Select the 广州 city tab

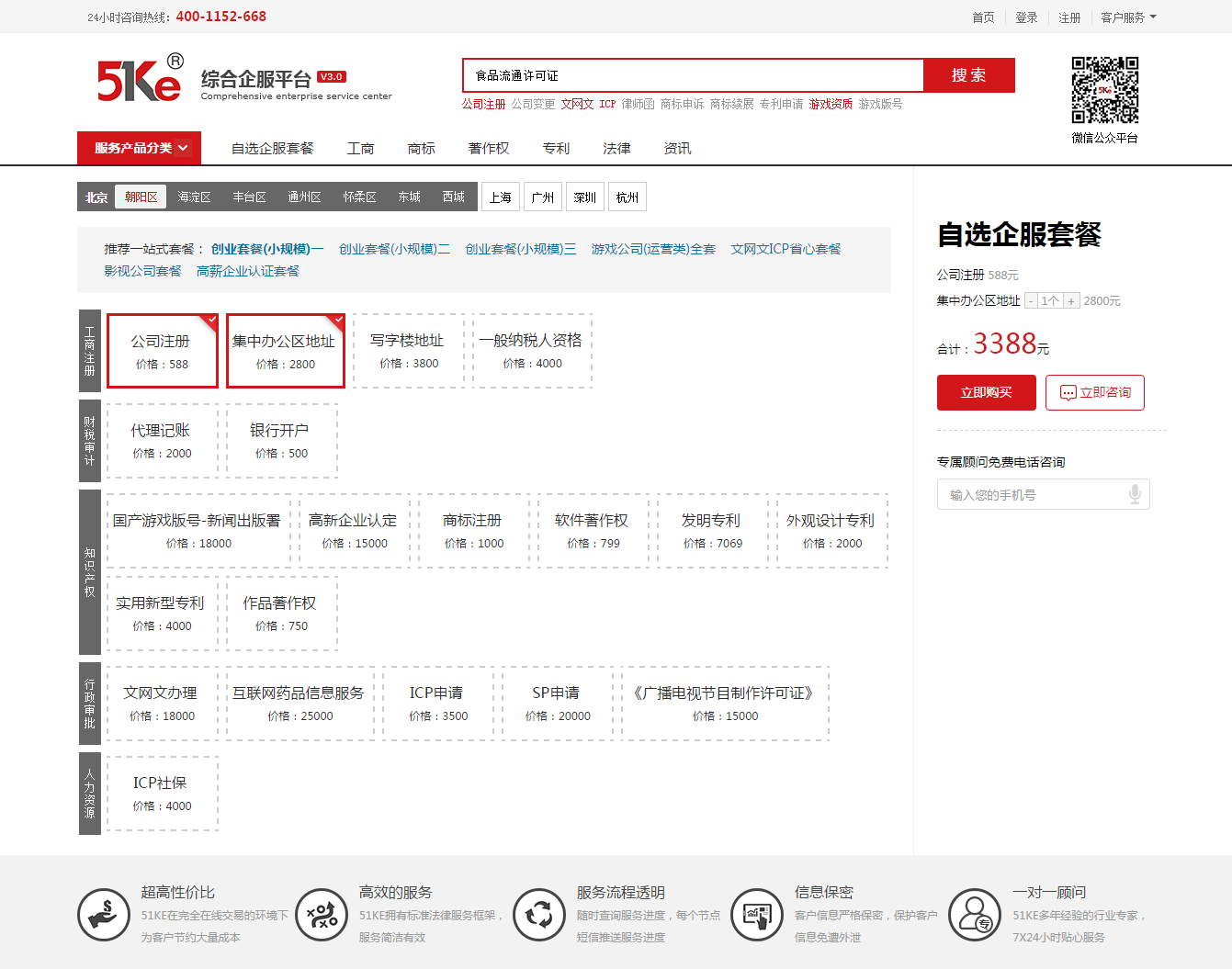[543, 197]
